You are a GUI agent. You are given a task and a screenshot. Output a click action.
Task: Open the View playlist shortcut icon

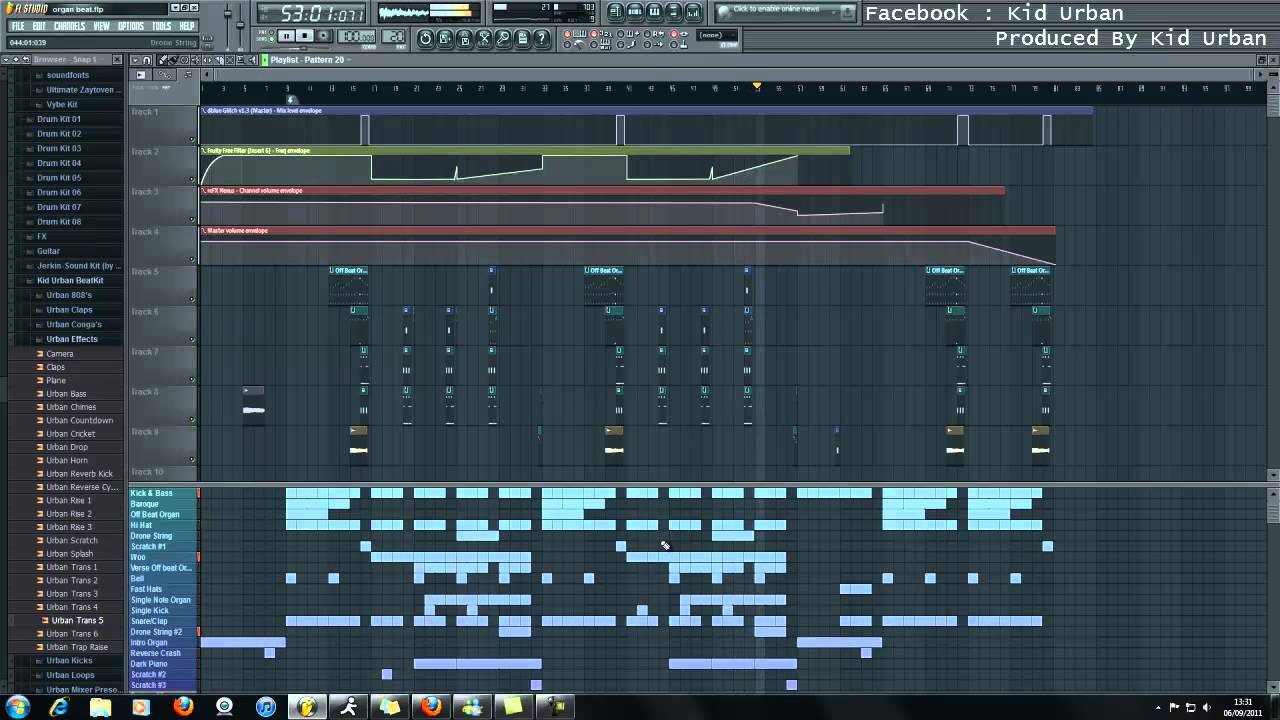click(615, 11)
